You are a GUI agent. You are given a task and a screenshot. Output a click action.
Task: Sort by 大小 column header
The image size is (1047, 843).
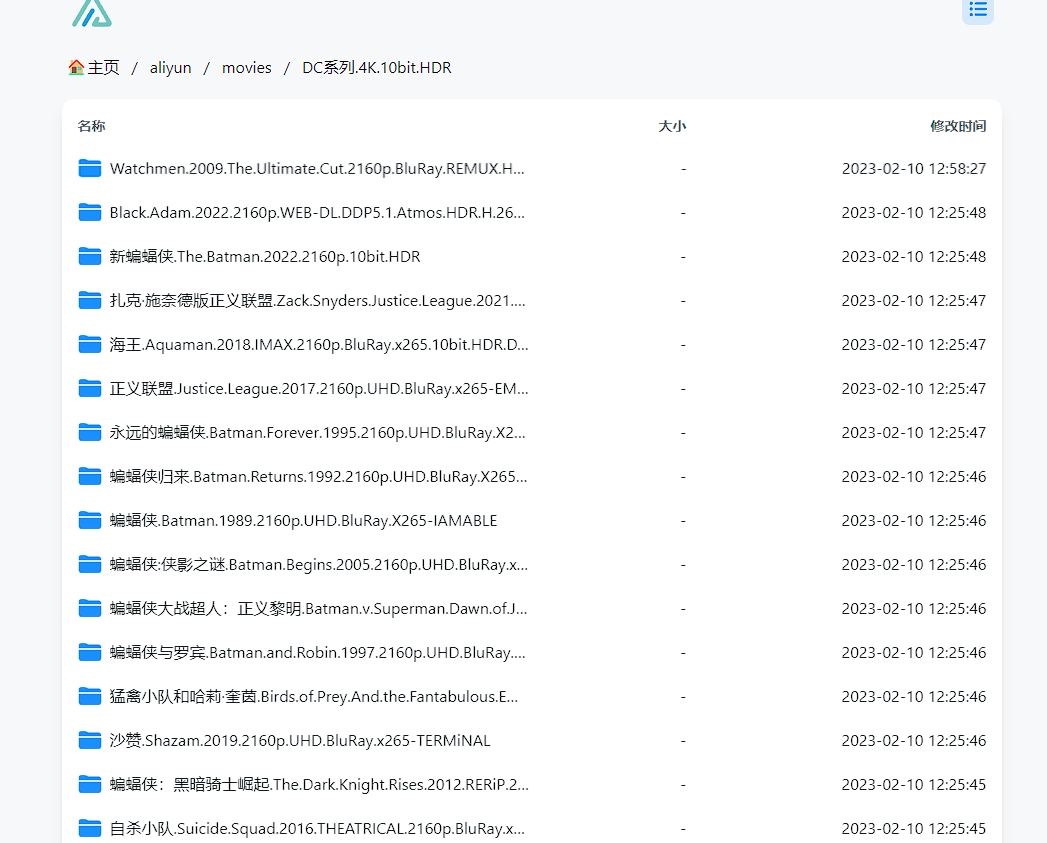click(x=672, y=126)
